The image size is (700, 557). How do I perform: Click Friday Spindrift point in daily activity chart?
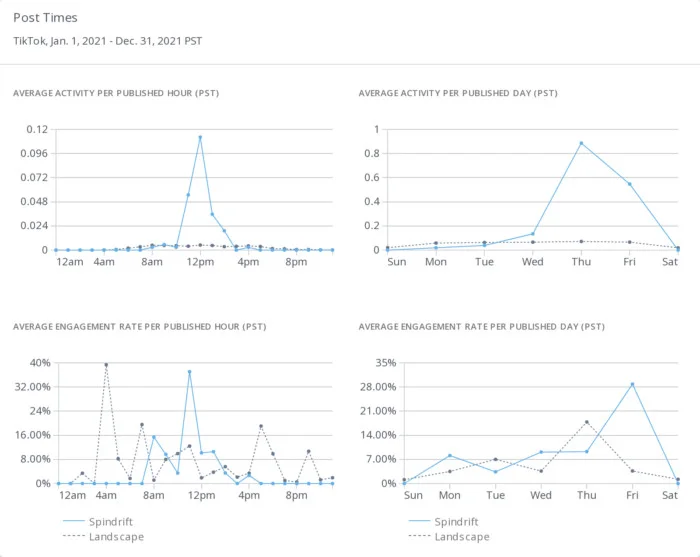point(629,184)
